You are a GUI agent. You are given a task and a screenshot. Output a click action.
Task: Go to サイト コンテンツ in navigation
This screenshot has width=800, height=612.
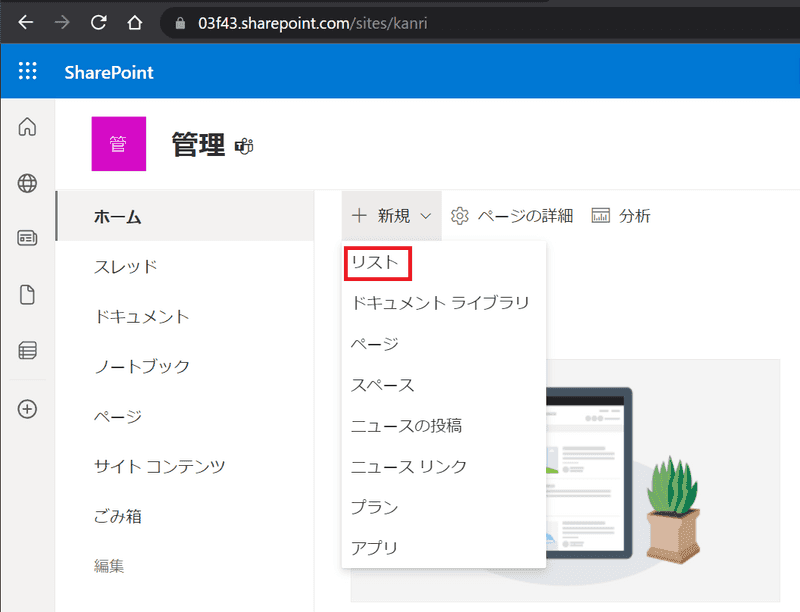pyautogui.click(x=159, y=466)
